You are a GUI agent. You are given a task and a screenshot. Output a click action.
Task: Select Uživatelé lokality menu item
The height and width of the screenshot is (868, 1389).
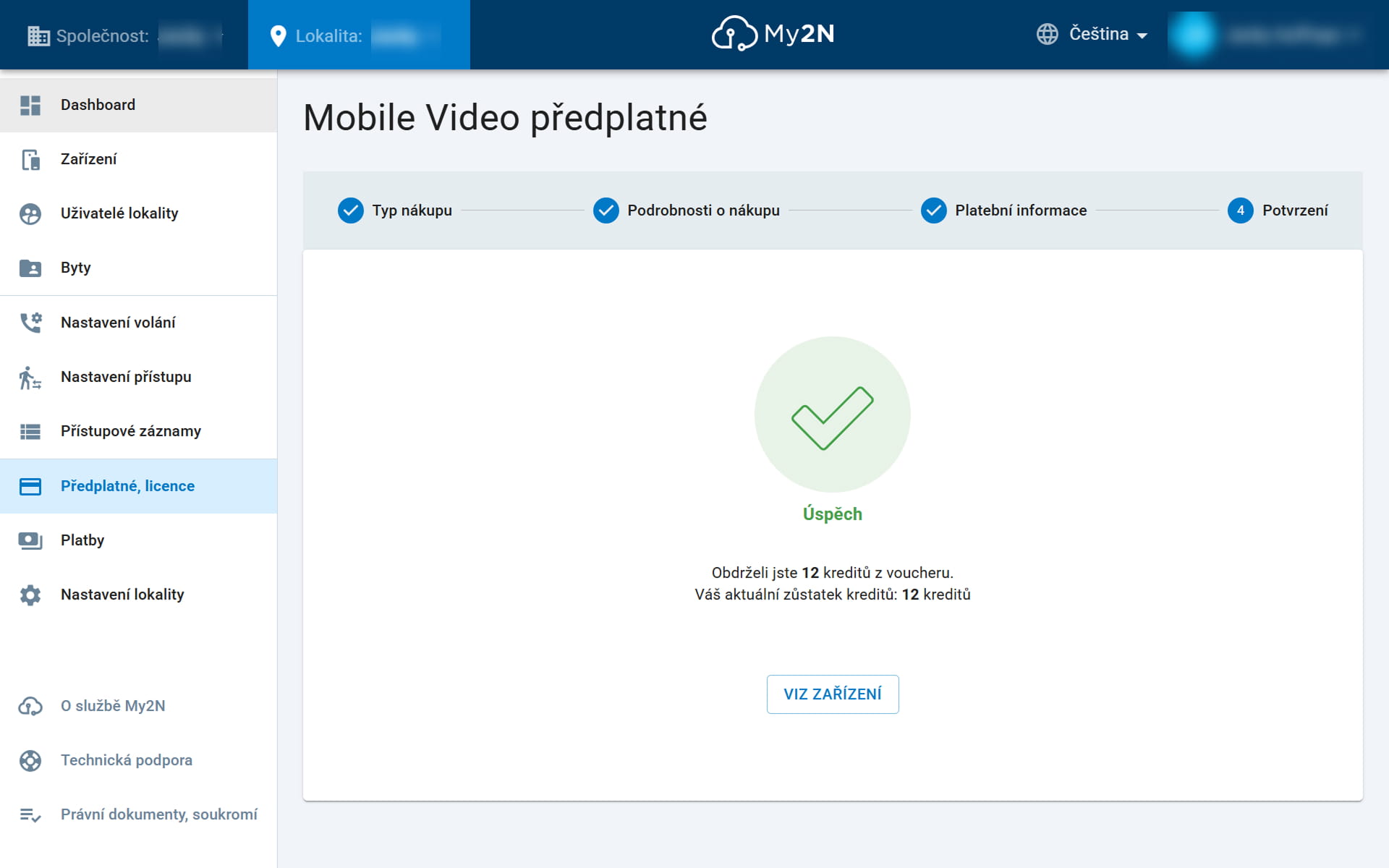coord(138,213)
